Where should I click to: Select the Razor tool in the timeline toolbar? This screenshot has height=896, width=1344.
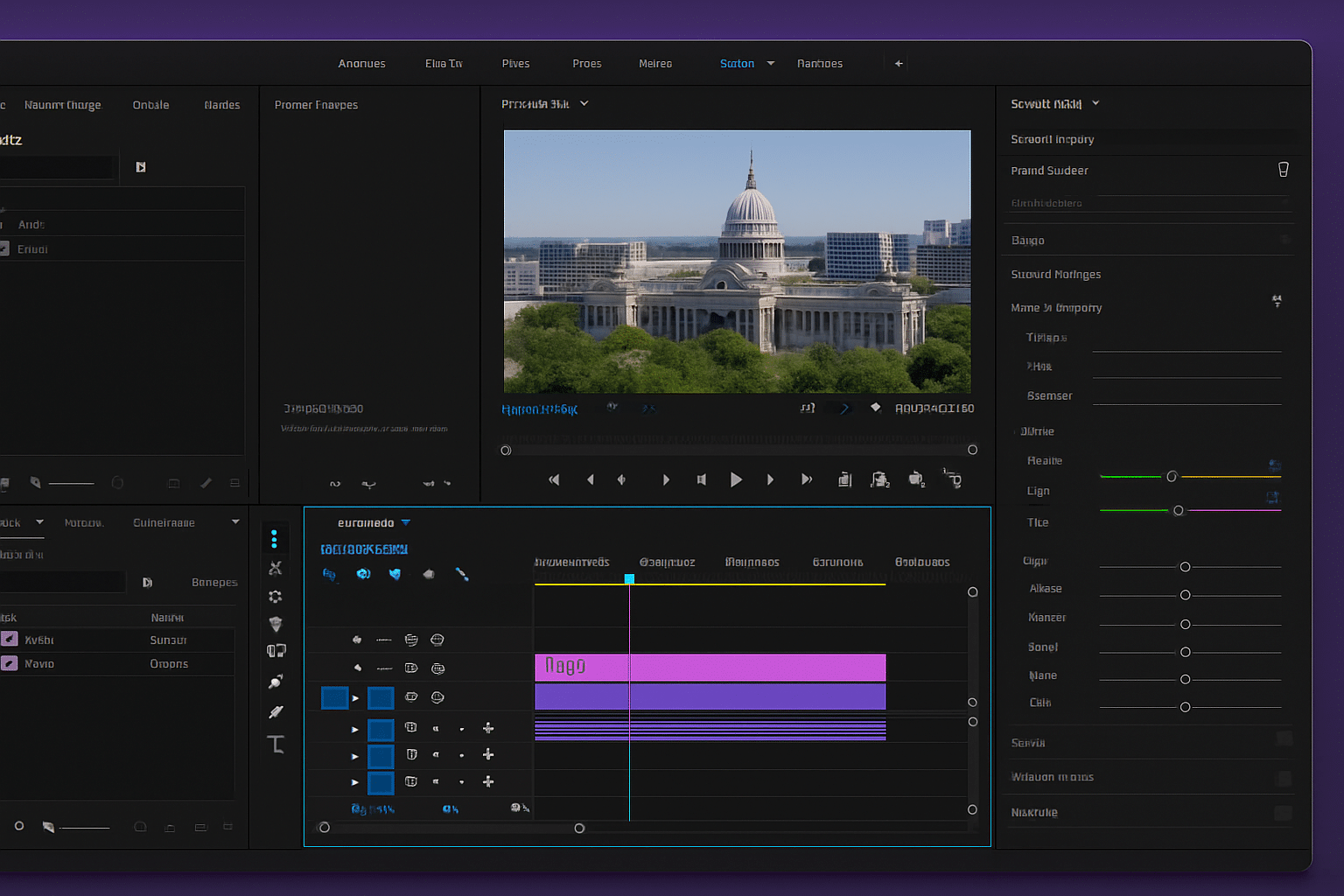275,567
